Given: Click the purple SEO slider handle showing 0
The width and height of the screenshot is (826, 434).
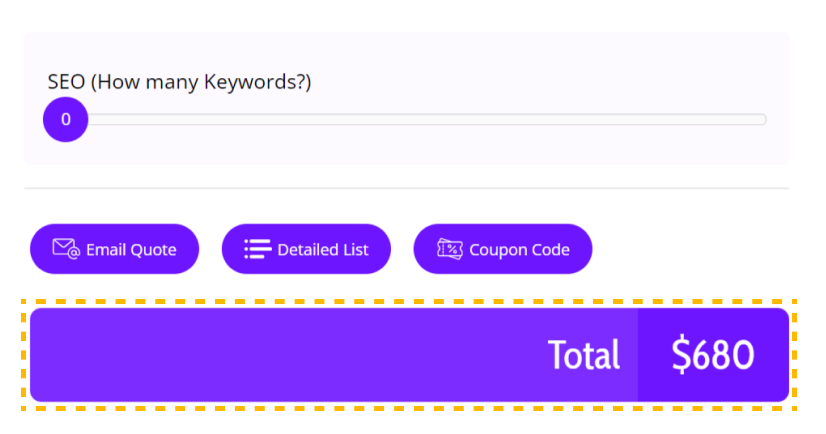Looking at the screenshot, I should pos(65,120).
